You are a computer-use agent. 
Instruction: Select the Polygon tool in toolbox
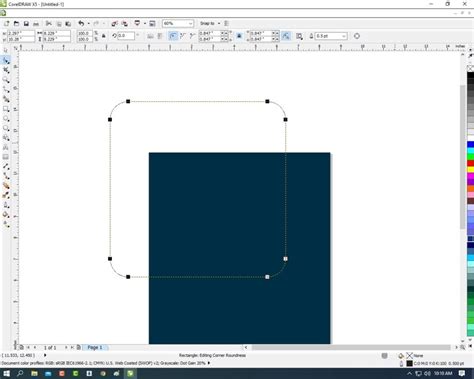point(6,128)
